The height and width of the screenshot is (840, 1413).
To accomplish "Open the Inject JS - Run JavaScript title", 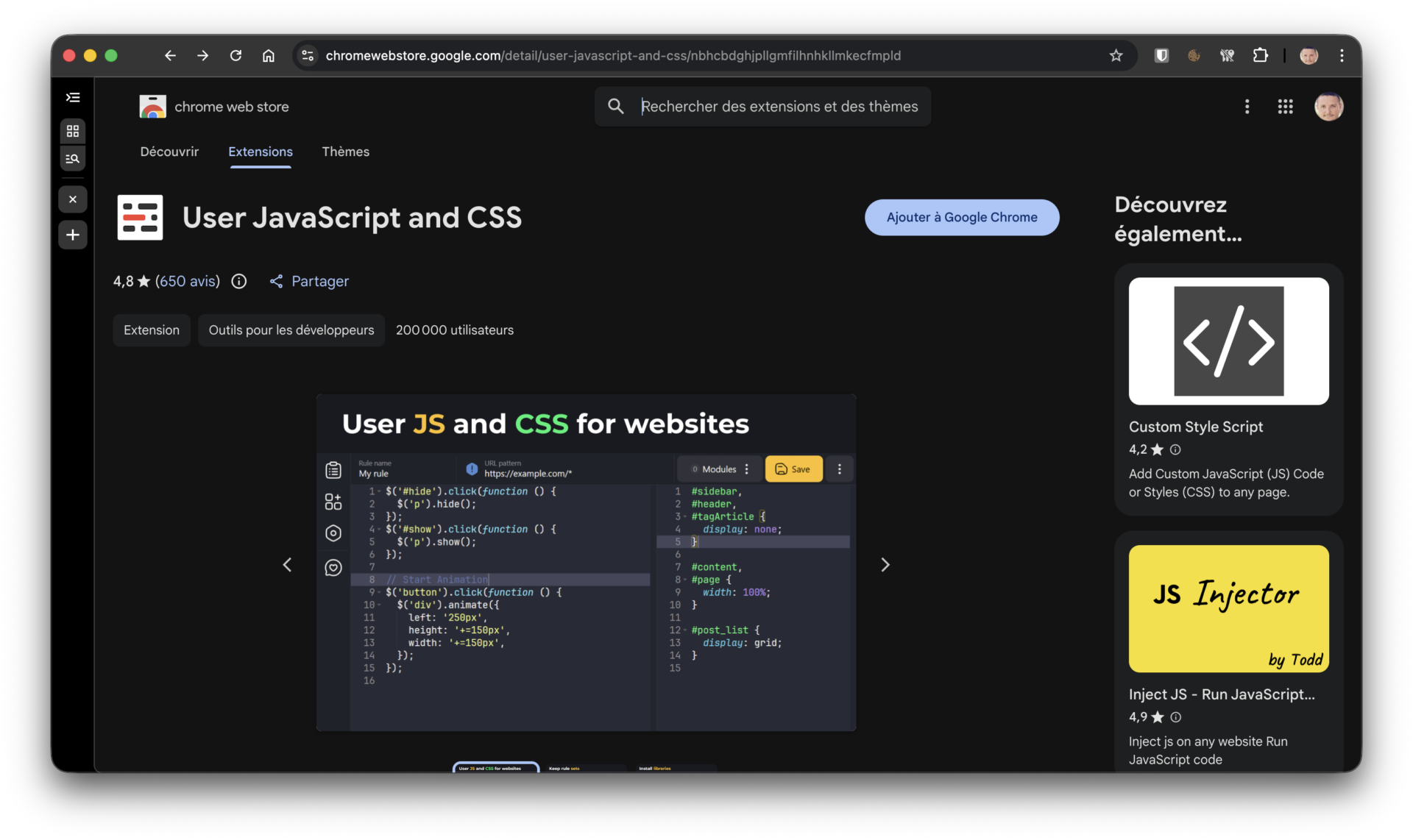I will pos(1222,695).
